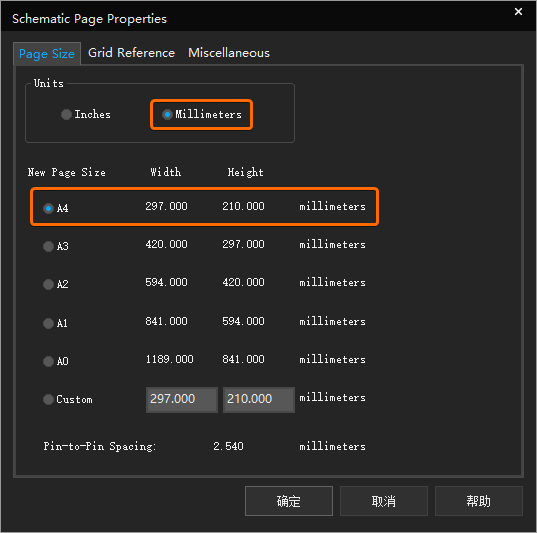Screen dimensions: 537x533
Task: Confirm with the 确定 button
Action: tap(289, 501)
